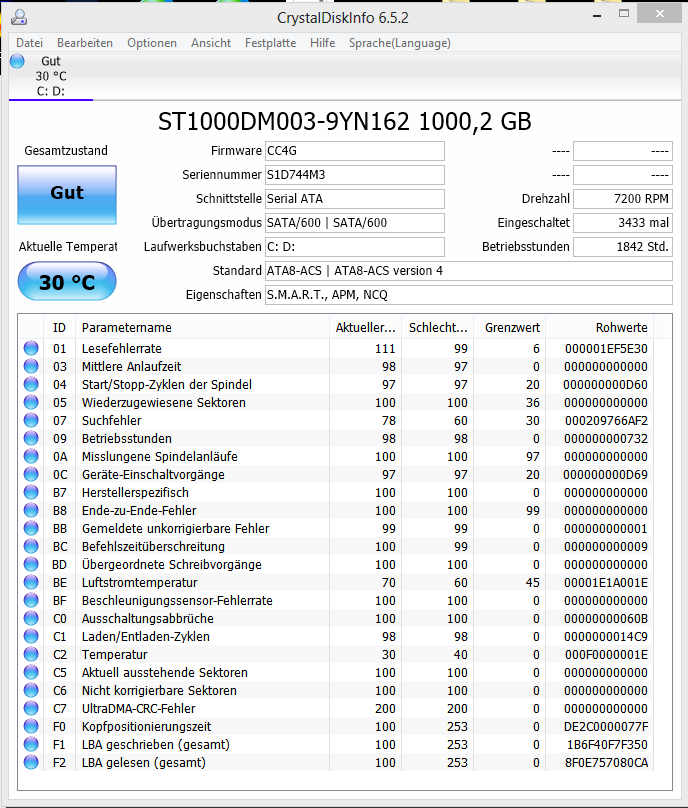Click the Übertragungsmodus field SATA/600
This screenshot has height=808, width=688.
pyautogui.click(x=355, y=223)
